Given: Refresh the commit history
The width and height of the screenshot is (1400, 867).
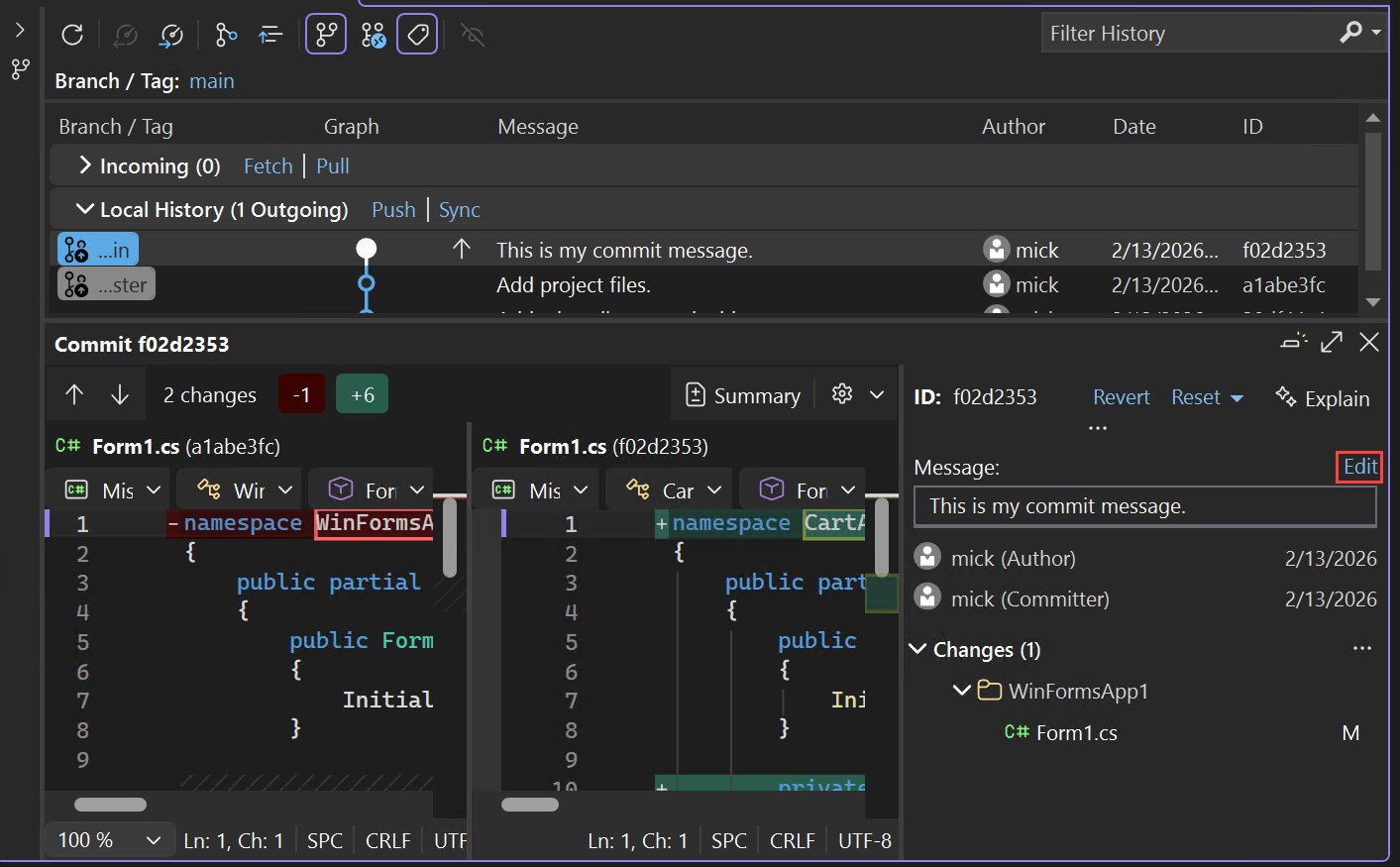Looking at the screenshot, I should point(71,35).
